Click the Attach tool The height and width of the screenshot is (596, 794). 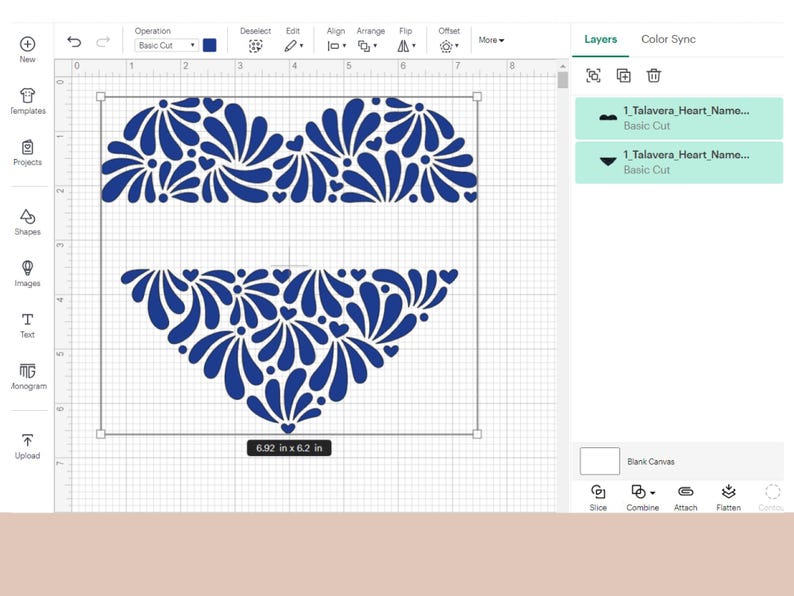point(686,498)
